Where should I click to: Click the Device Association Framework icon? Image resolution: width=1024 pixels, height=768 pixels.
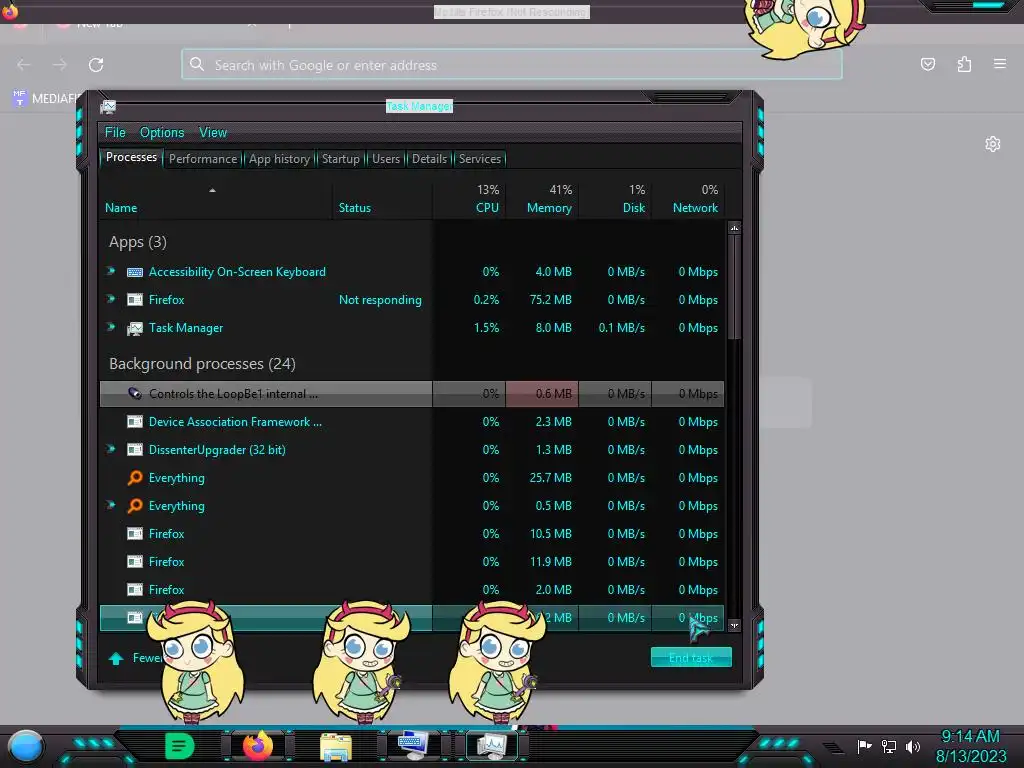pyautogui.click(x=135, y=422)
